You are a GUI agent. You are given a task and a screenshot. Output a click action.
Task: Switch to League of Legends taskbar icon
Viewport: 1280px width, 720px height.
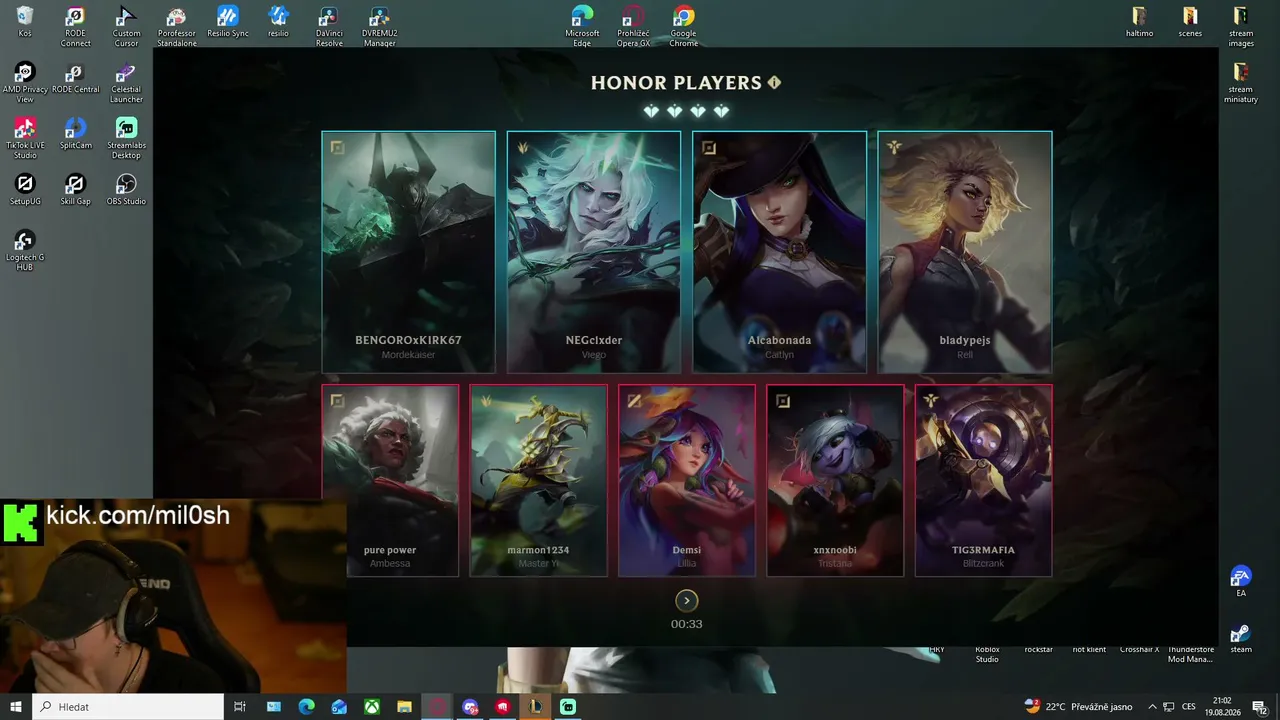(535, 707)
